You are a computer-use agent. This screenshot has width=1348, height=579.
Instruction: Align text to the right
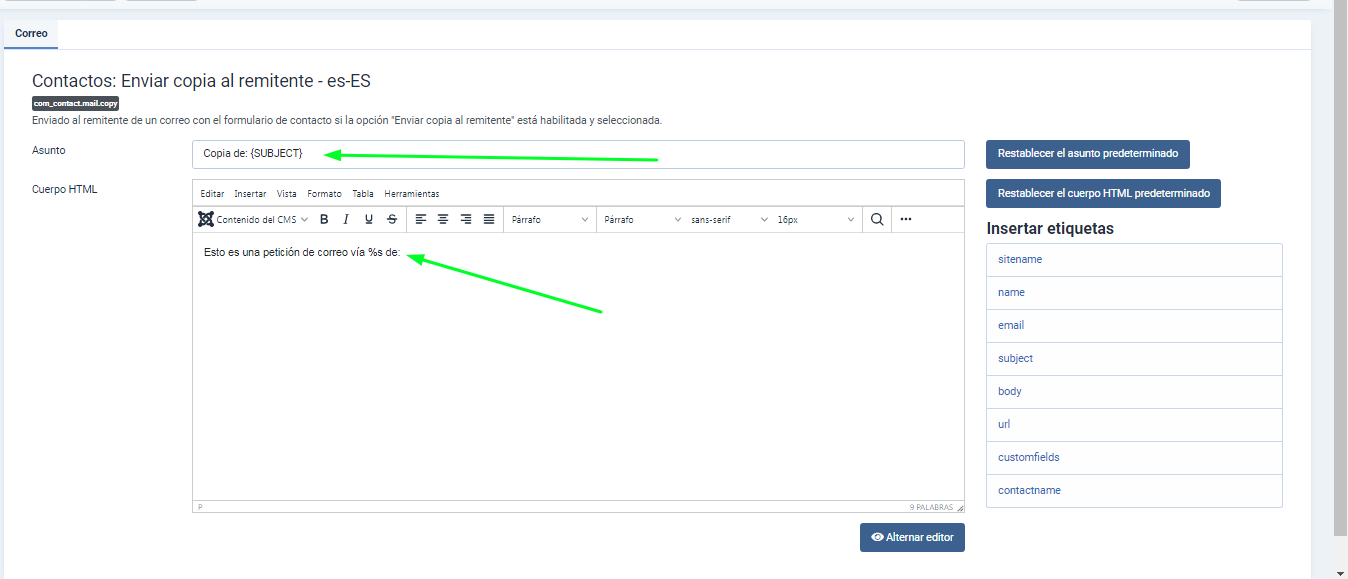click(x=466, y=219)
